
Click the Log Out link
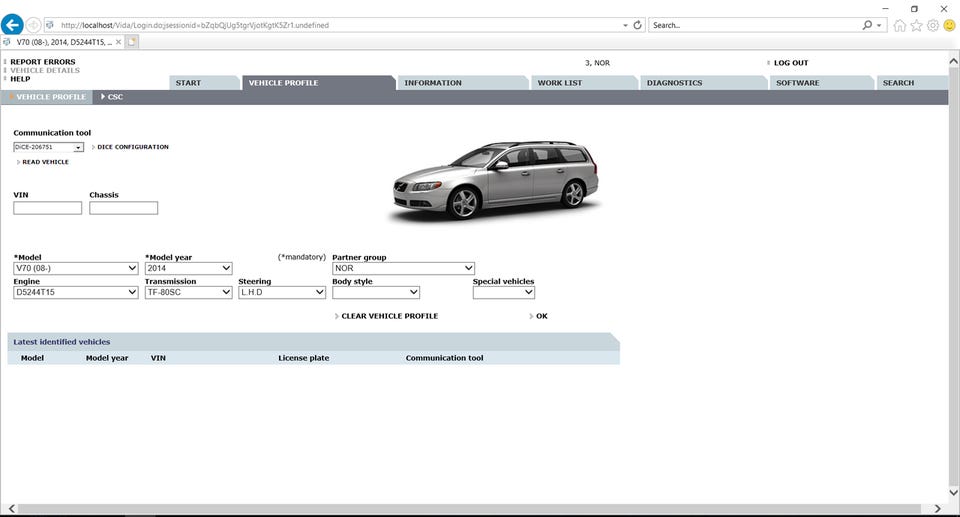click(x=790, y=63)
